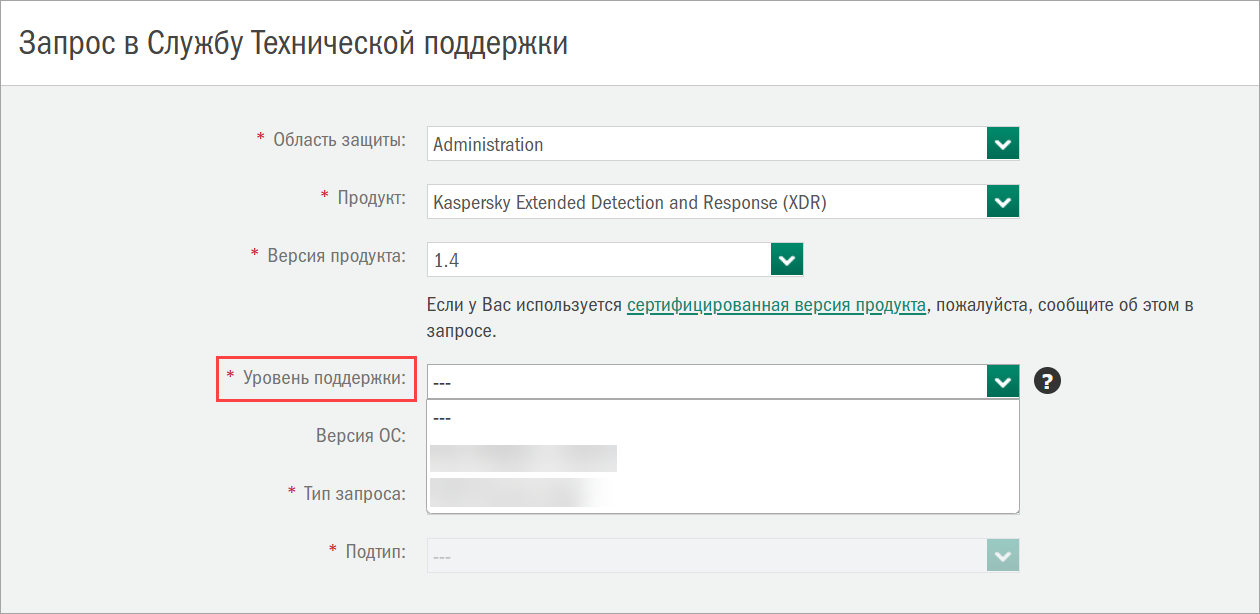Choose the '---' option in the list
Image resolution: width=1260 pixels, height=614 pixels.
click(x=723, y=418)
